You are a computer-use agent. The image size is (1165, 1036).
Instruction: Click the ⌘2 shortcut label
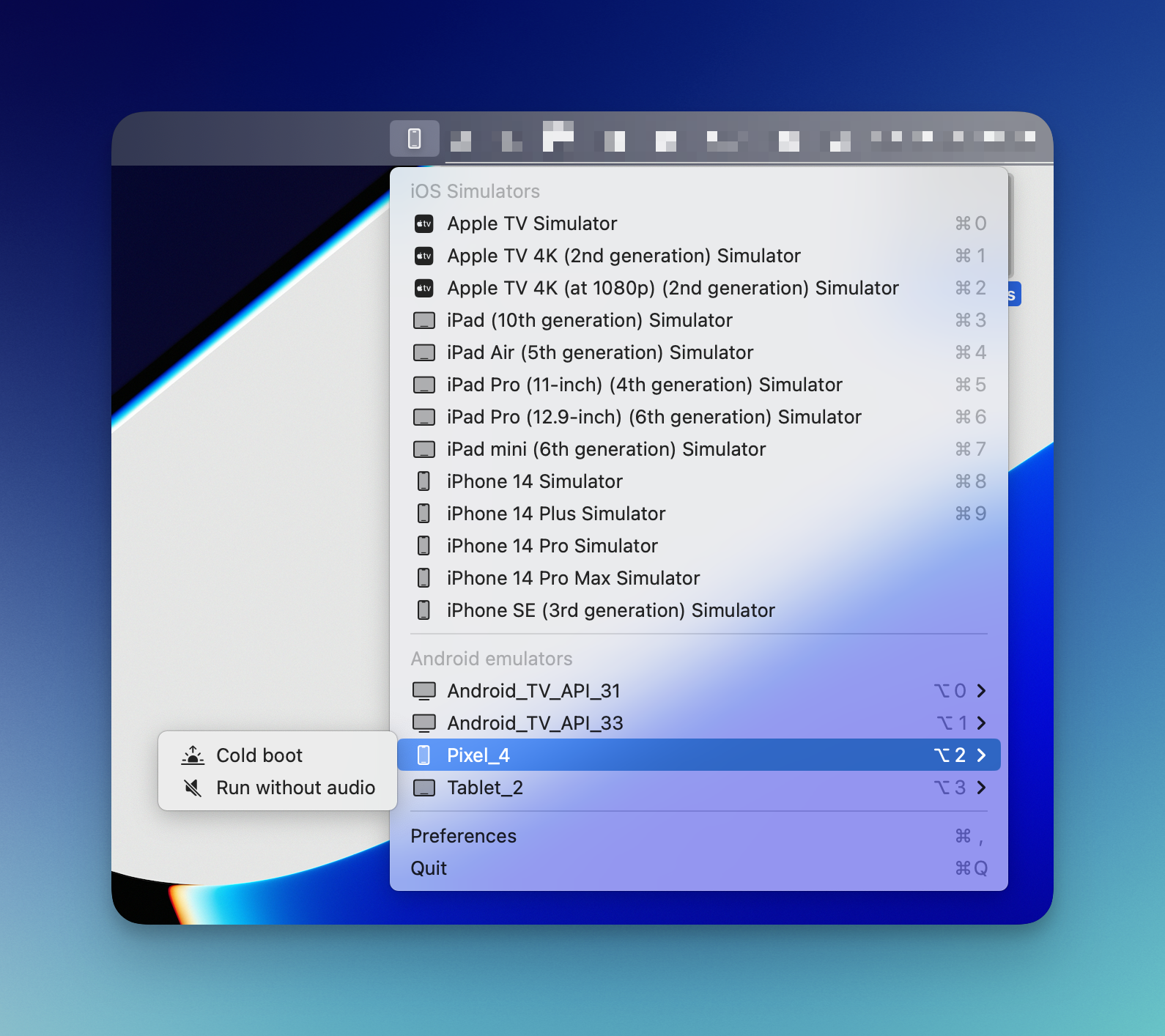point(971,288)
